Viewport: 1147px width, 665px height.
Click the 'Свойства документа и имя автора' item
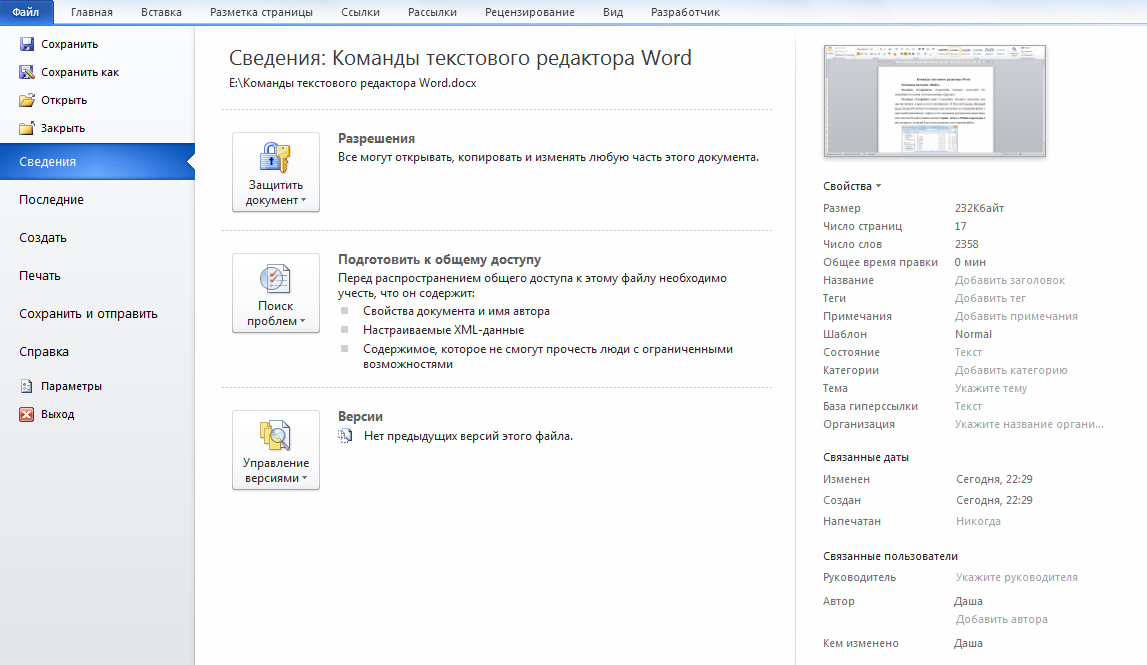[456, 311]
